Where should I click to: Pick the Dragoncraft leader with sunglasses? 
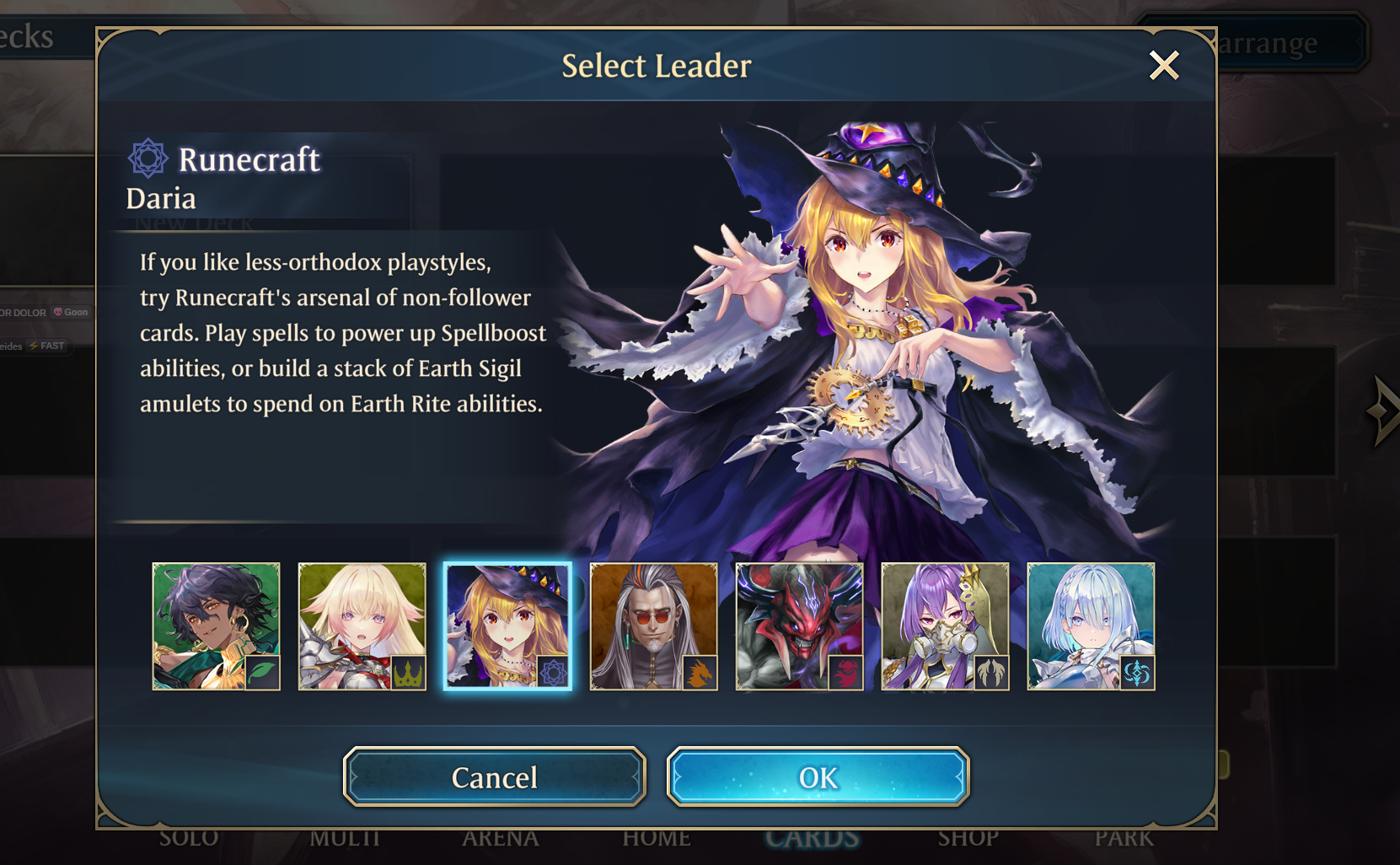tap(653, 626)
